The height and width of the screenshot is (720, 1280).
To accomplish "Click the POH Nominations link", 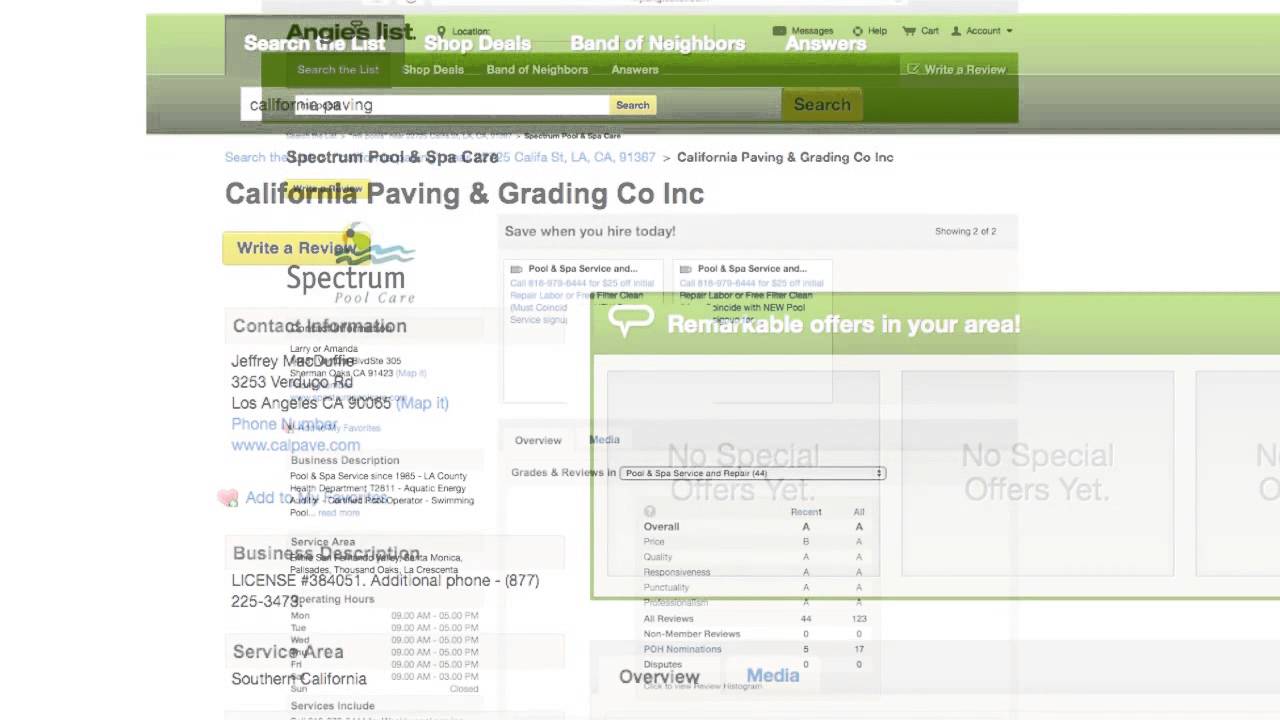I will (x=682, y=649).
